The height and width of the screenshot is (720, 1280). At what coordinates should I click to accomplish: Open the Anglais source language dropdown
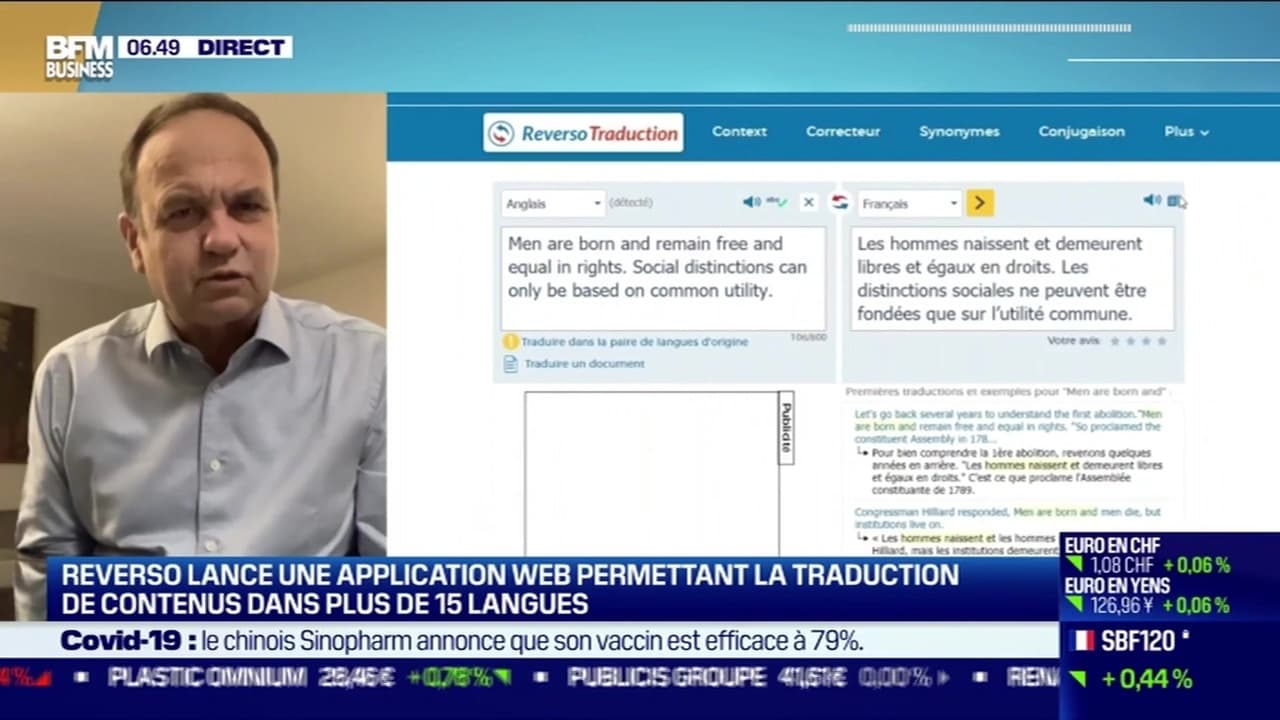pos(553,203)
